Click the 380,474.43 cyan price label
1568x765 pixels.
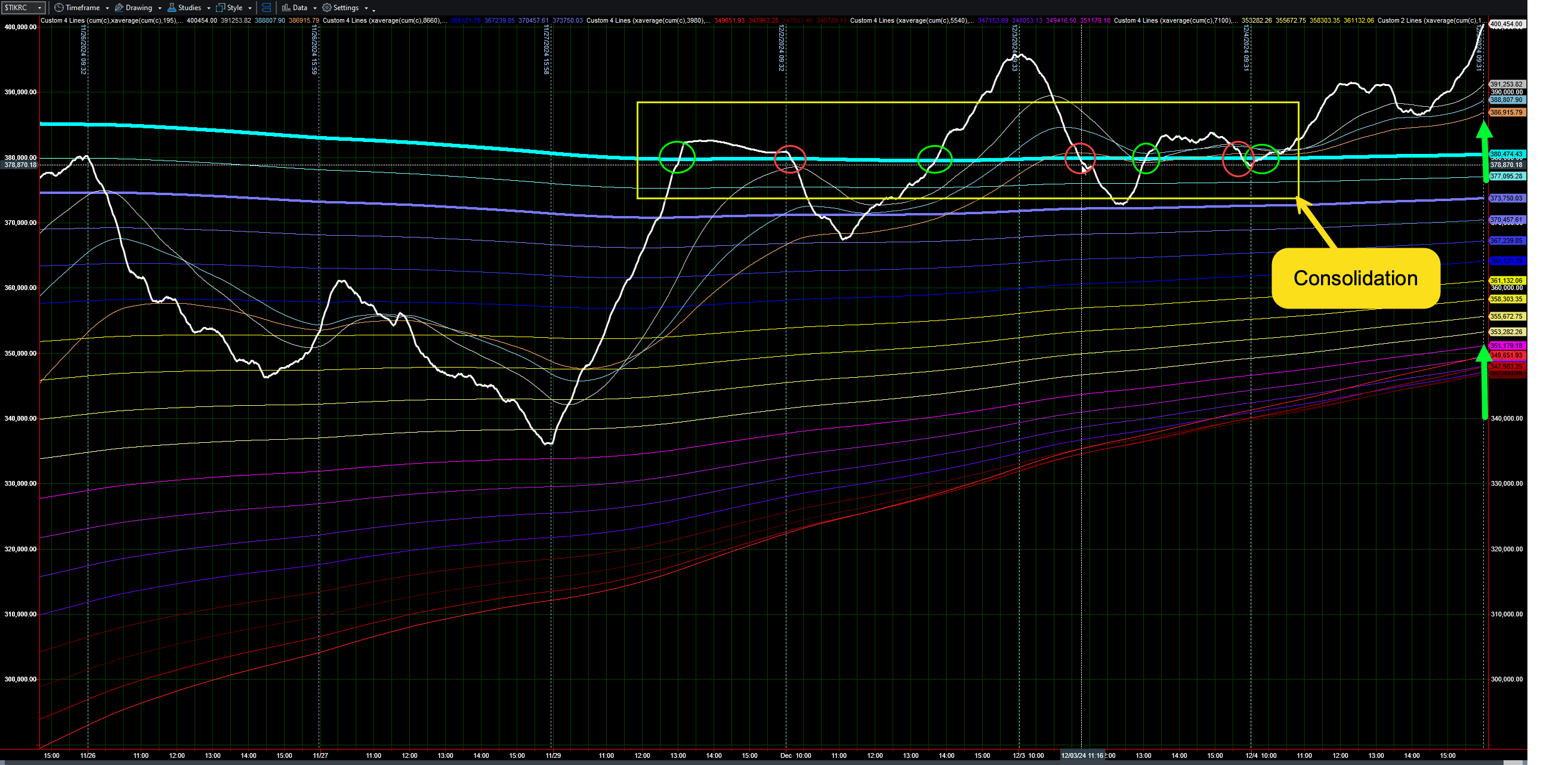pyautogui.click(x=1506, y=155)
